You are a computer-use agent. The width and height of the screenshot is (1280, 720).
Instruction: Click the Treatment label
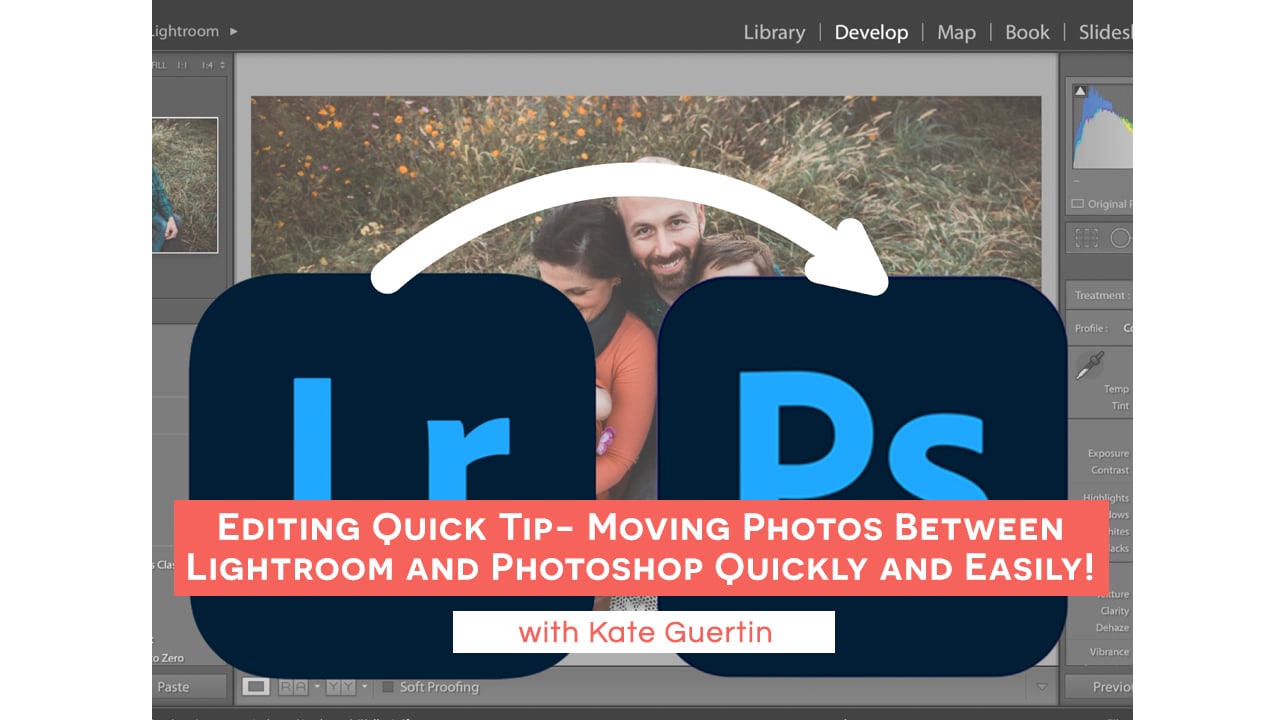(x=1103, y=295)
